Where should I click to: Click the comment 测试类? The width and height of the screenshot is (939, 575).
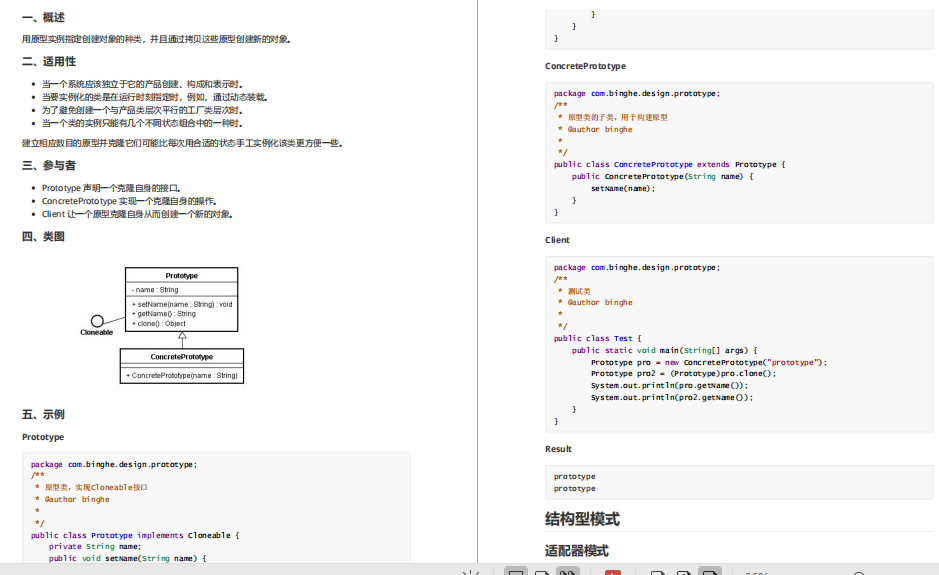coord(579,291)
